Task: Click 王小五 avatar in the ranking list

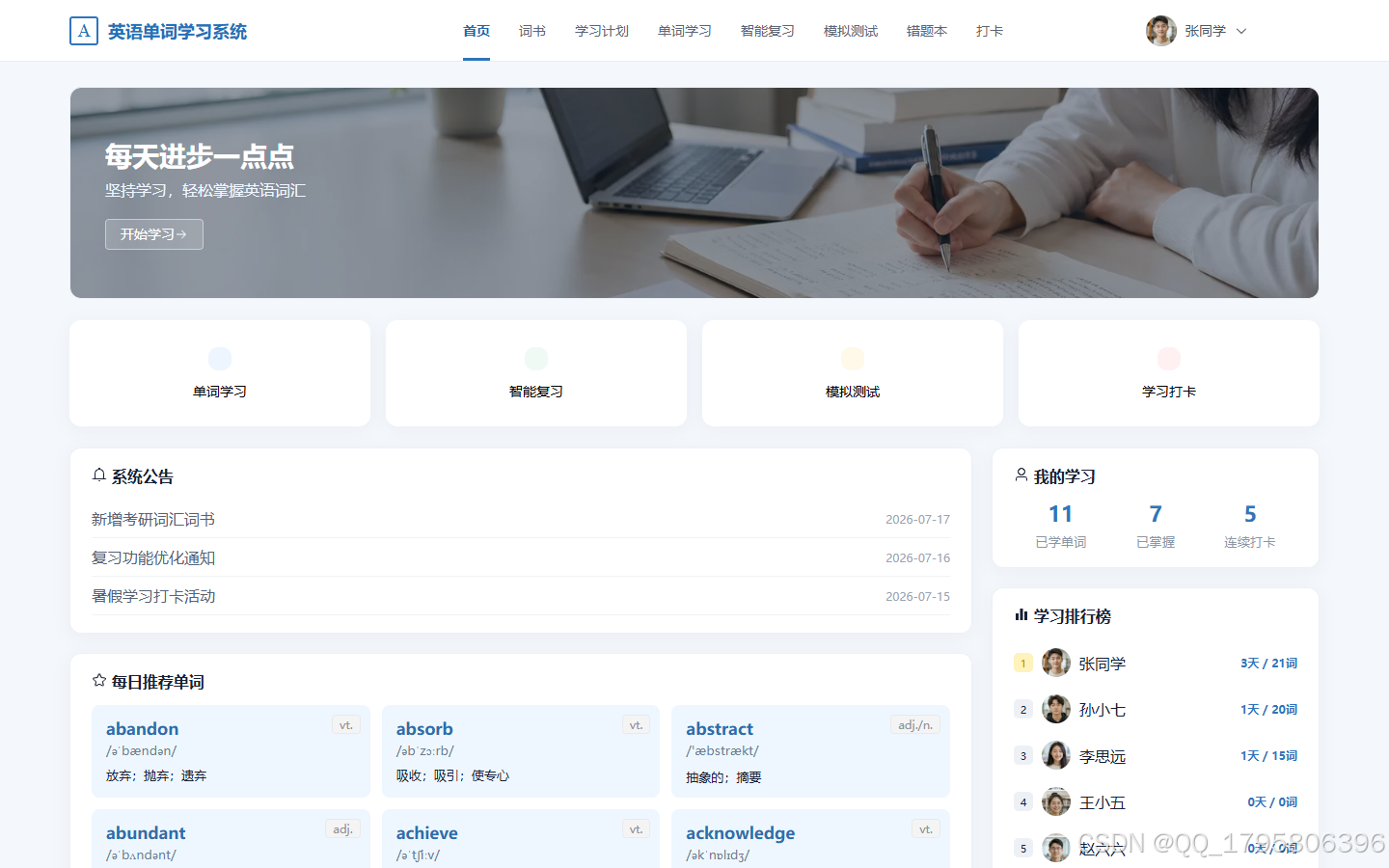Action: pos(1056,801)
